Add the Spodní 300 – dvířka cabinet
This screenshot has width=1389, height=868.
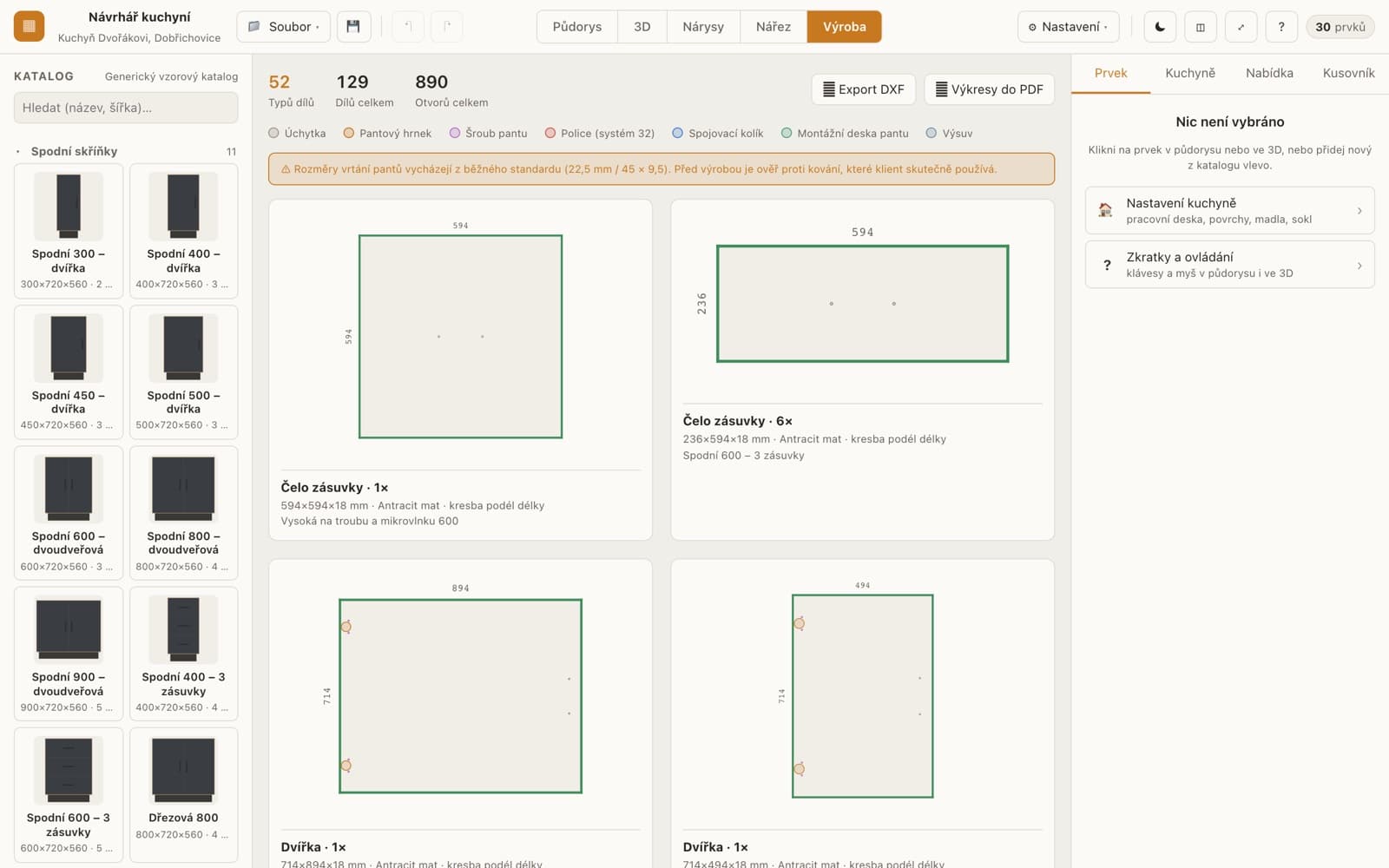[x=69, y=230]
